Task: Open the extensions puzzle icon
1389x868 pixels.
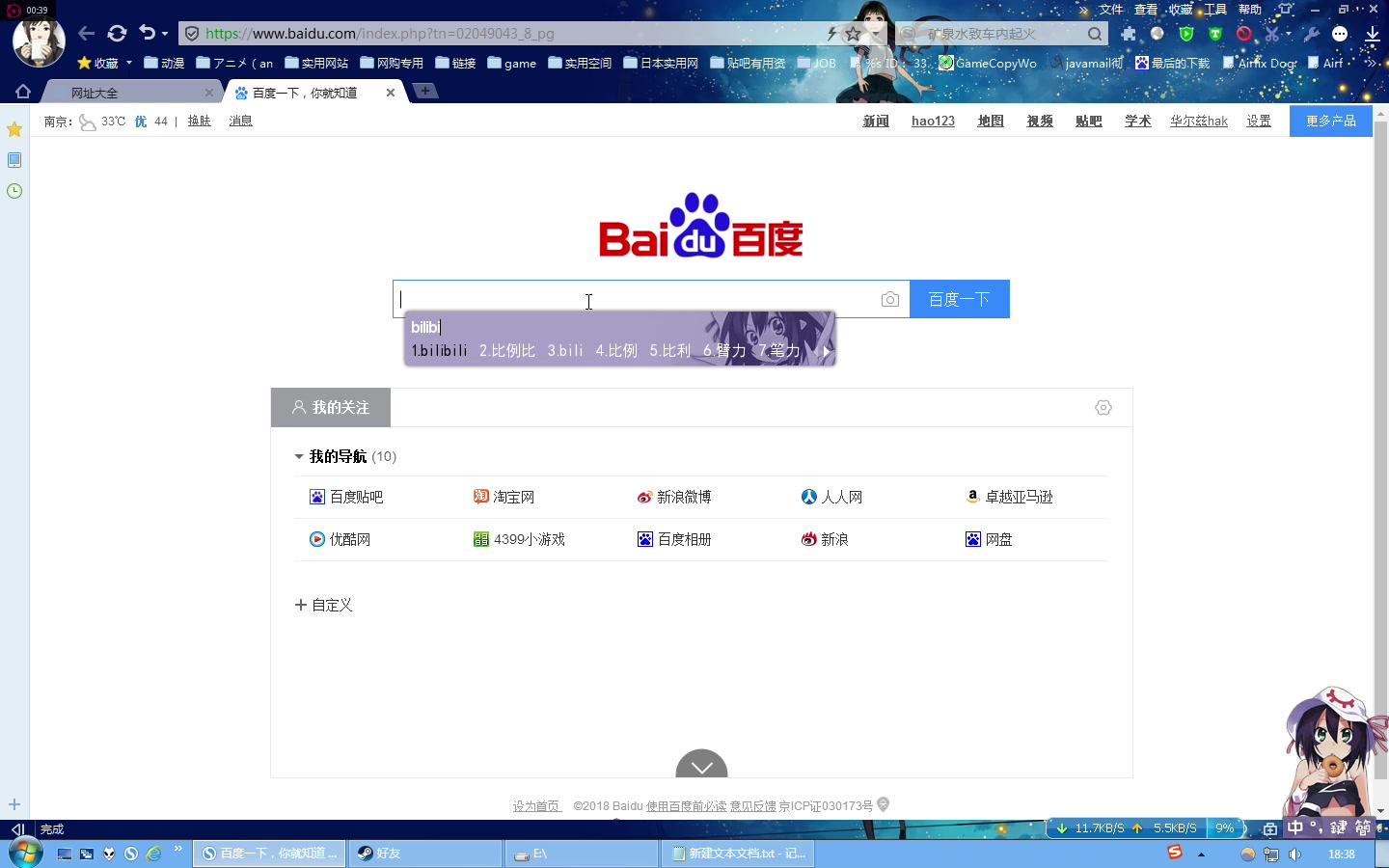Action: [1129, 34]
